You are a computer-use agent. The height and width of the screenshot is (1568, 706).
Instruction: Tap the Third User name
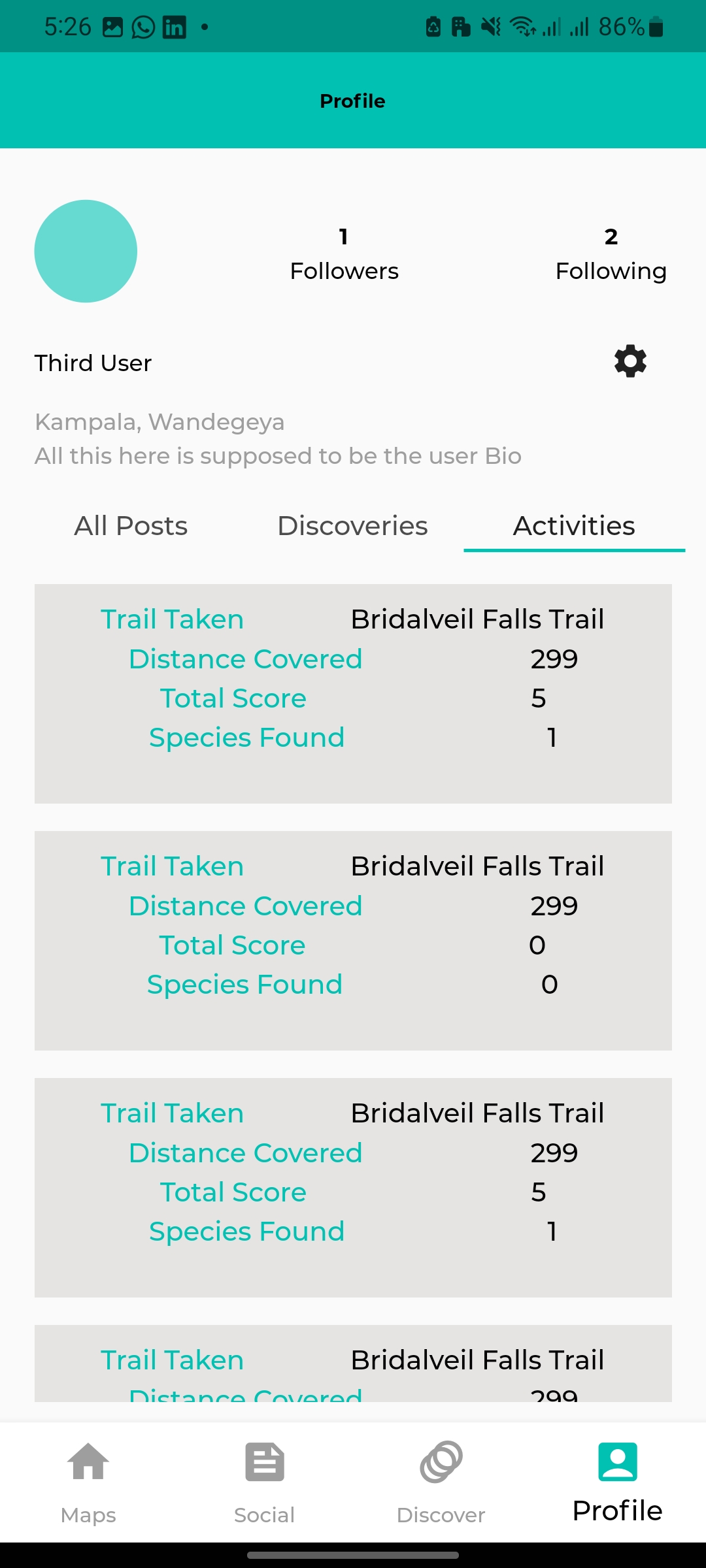(x=93, y=363)
